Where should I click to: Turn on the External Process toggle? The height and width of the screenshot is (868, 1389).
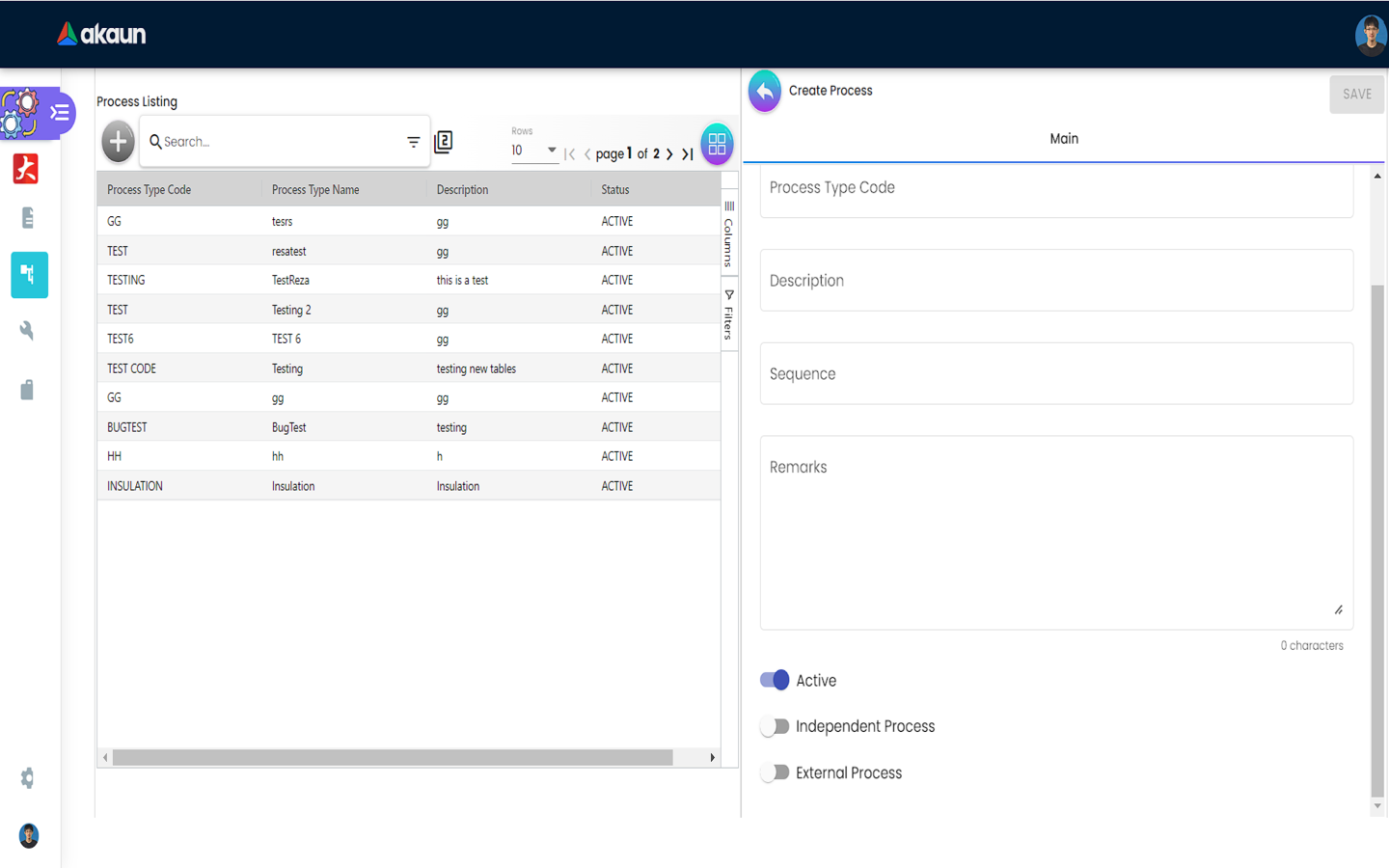(775, 773)
